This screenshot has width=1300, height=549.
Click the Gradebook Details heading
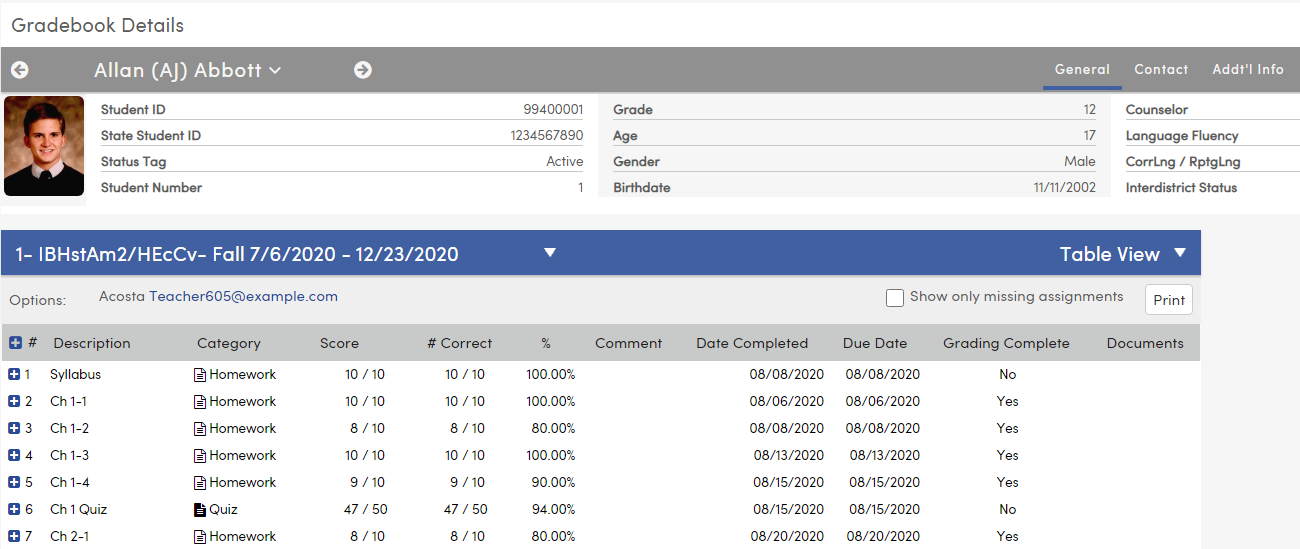coord(98,25)
